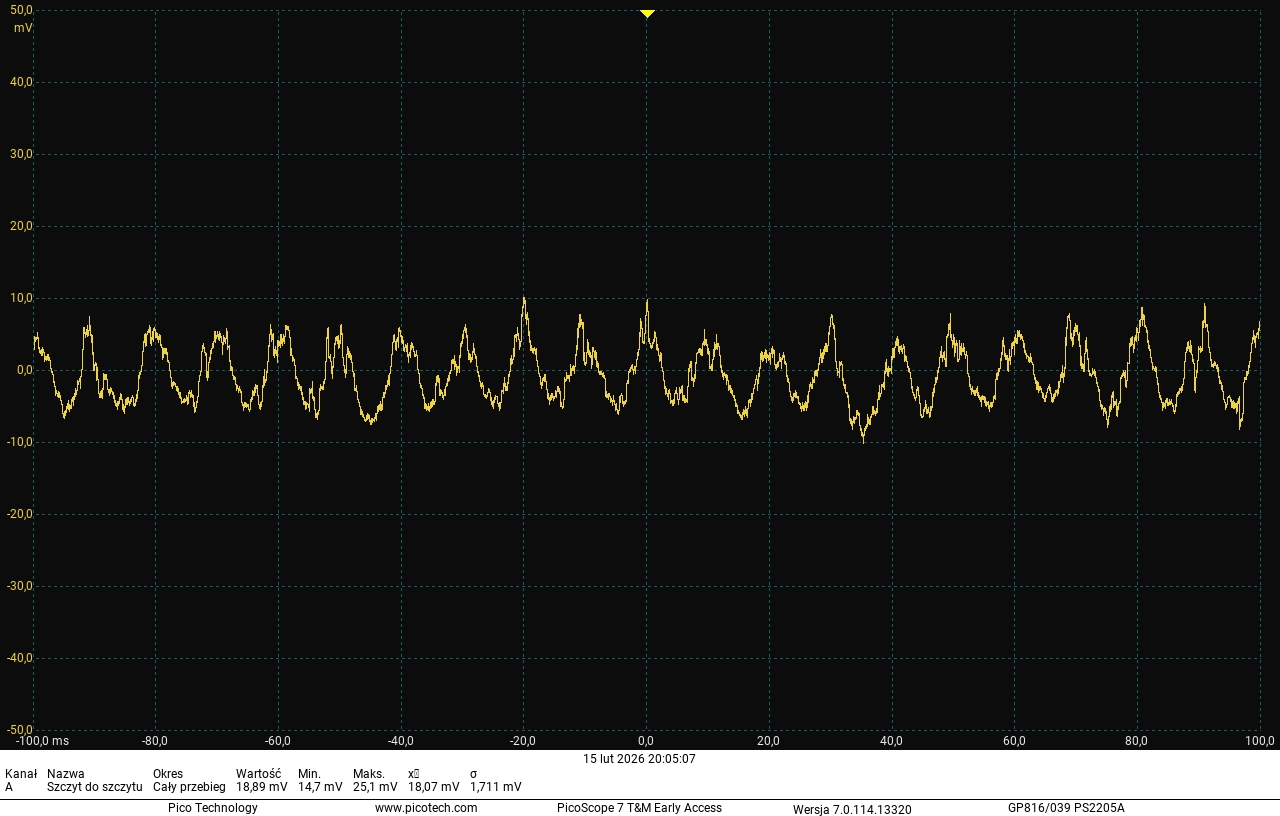
Task: Click the -100,0 ms time axis label
Action: pyautogui.click(x=42, y=741)
